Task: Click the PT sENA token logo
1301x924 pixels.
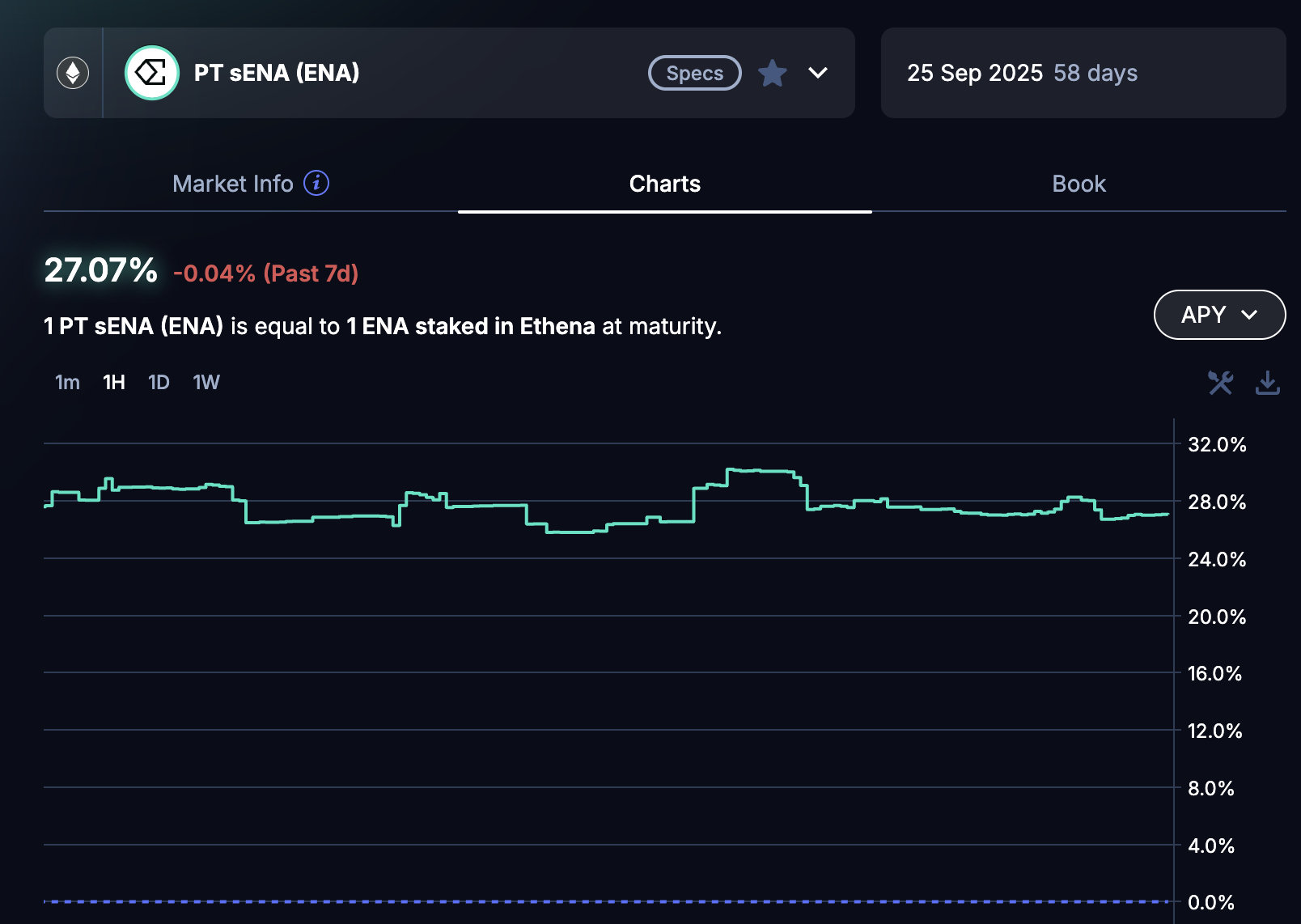Action: (151, 73)
